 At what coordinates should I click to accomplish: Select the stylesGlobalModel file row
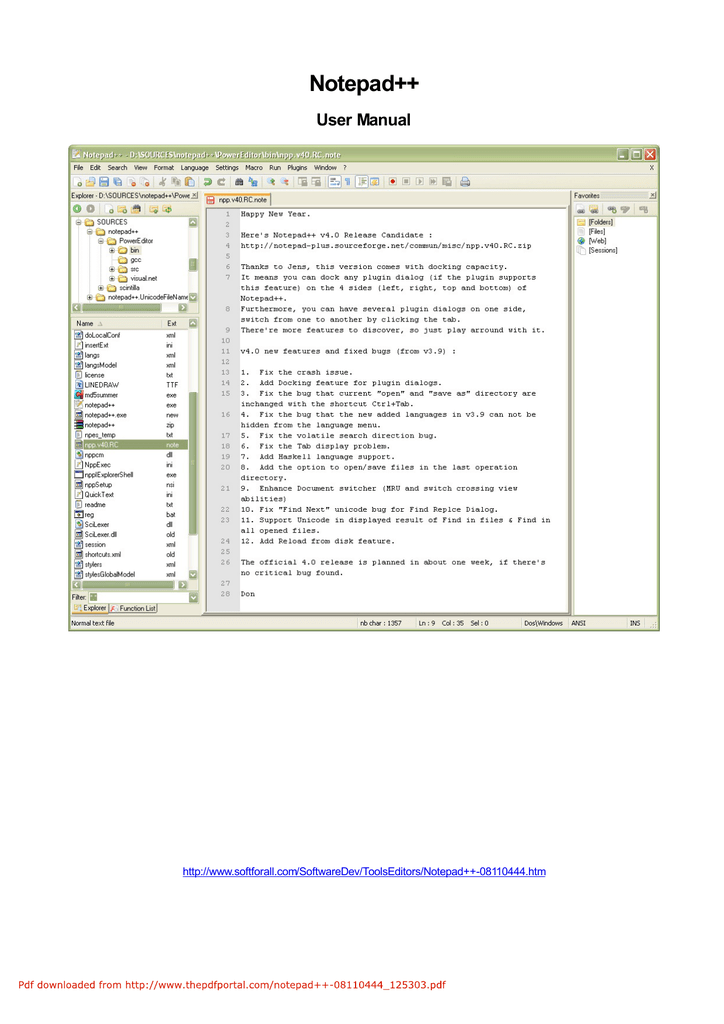(x=131, y=575)
